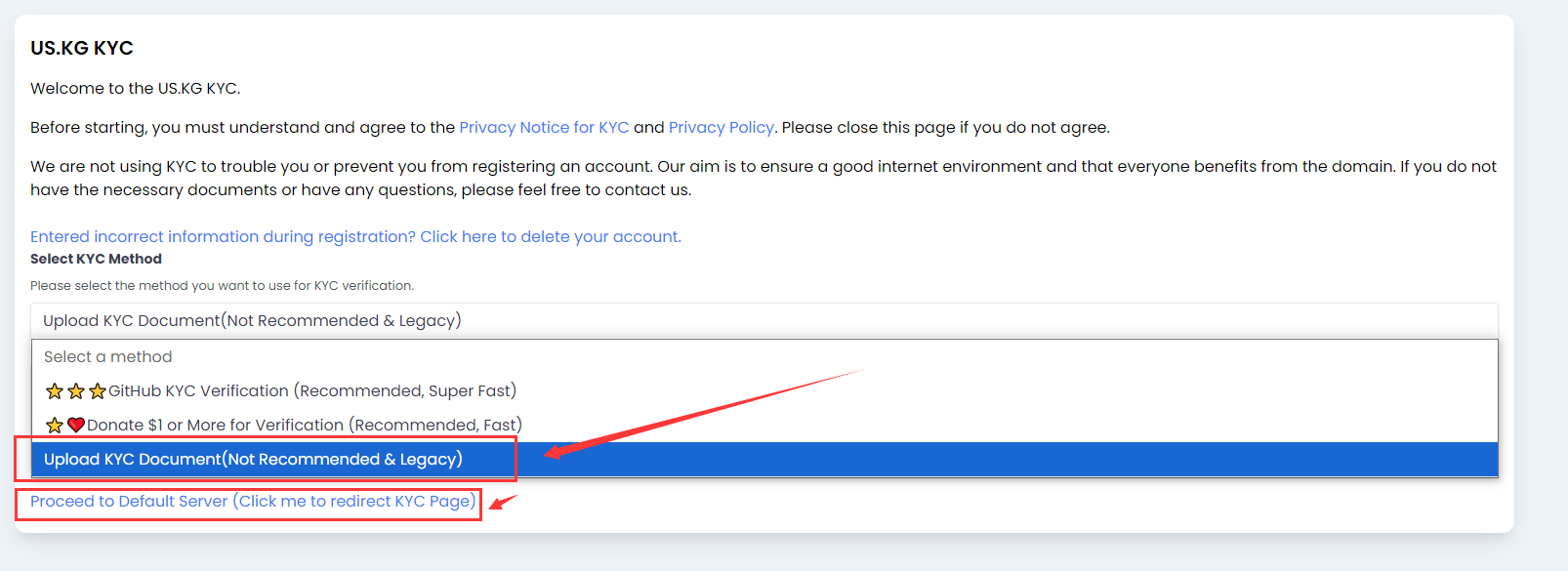Open the Select KYC Method dropdown field
This screenshot has height=571, width=1568.
click(x=763, y=320)
